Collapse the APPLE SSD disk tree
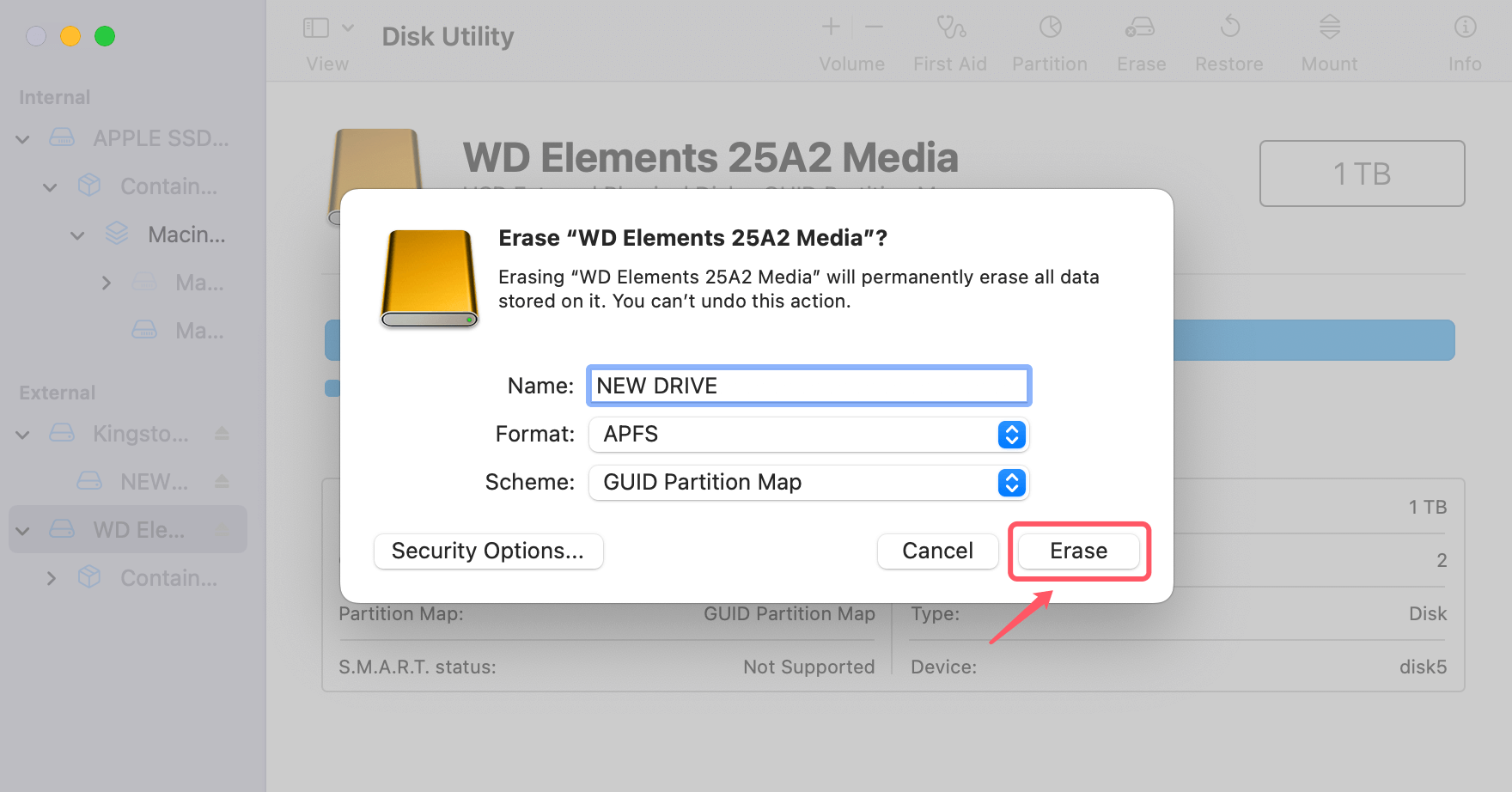This screenshot has height=792, width=1512. pos(23,139)
